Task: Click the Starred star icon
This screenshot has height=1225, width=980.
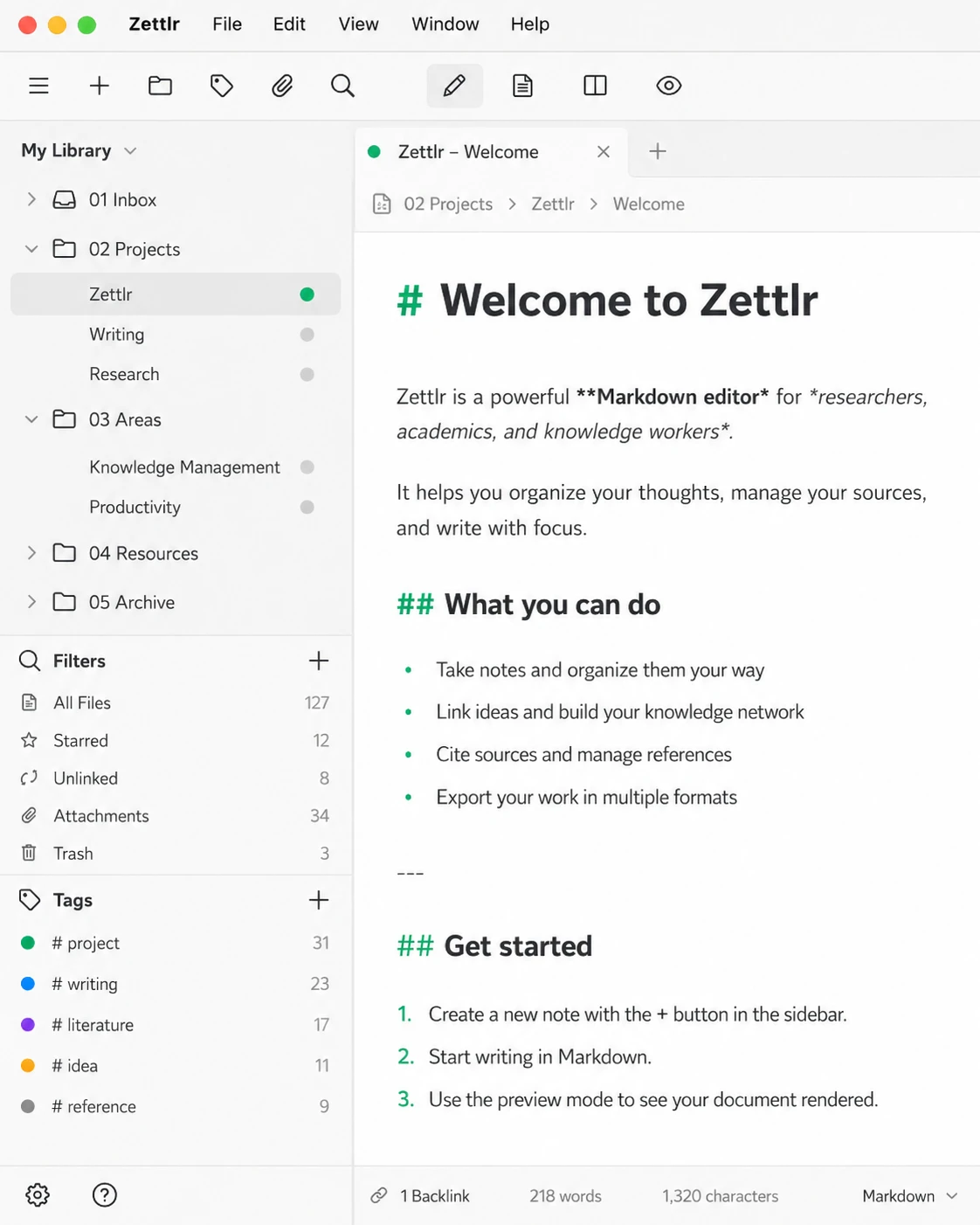Action: 29,740
